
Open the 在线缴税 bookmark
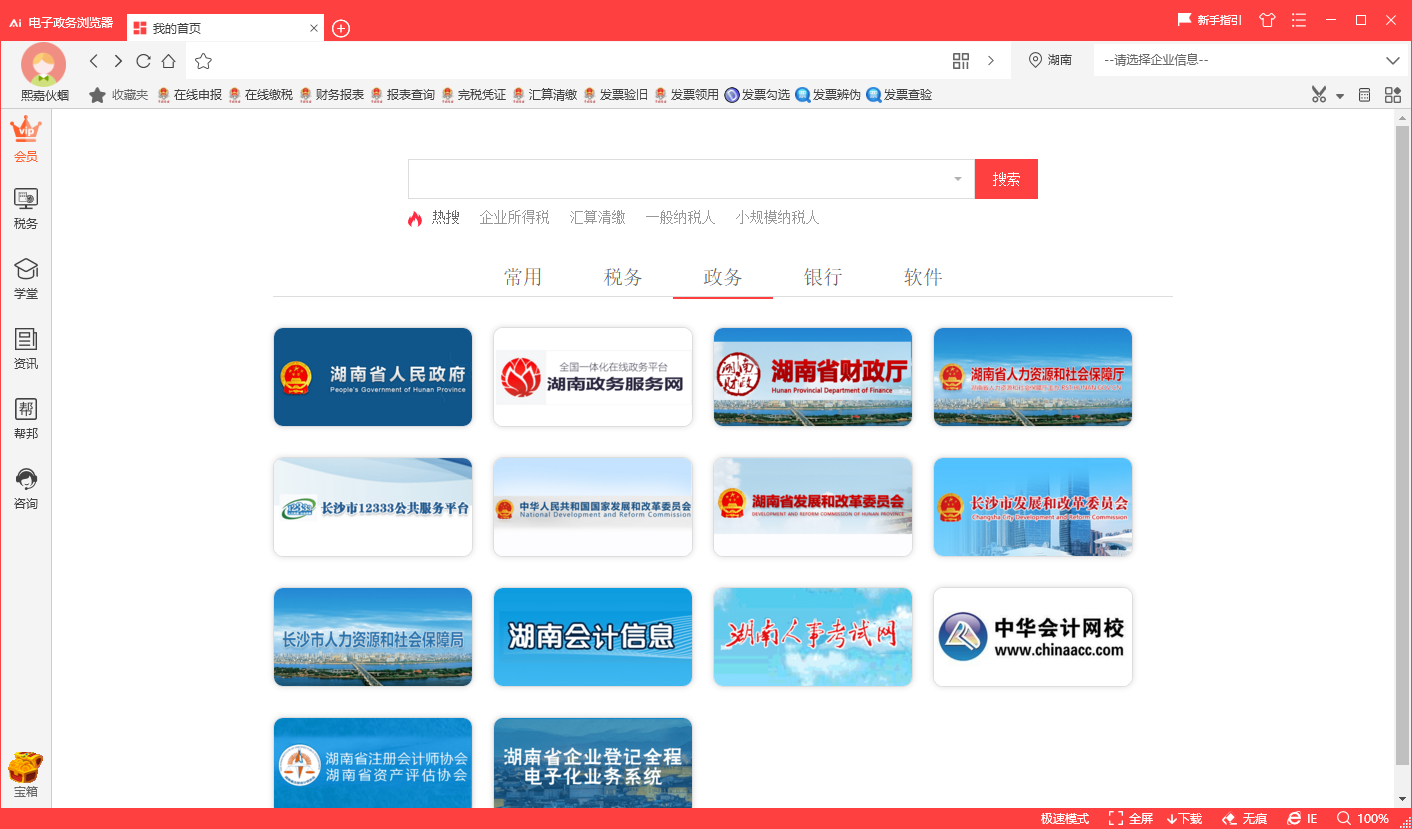coord(260,95)
